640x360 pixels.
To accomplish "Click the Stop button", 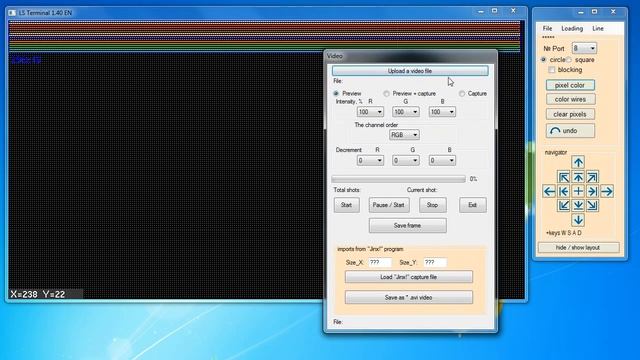I will click(433, 205).
